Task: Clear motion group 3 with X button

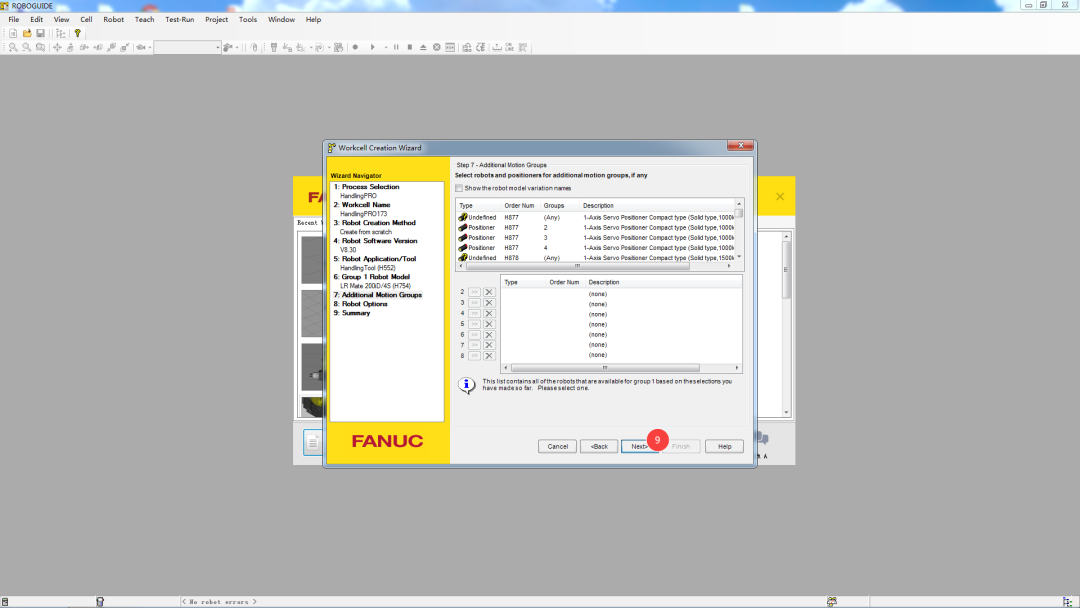Action: pyautogui.click(x=489, y=303)
